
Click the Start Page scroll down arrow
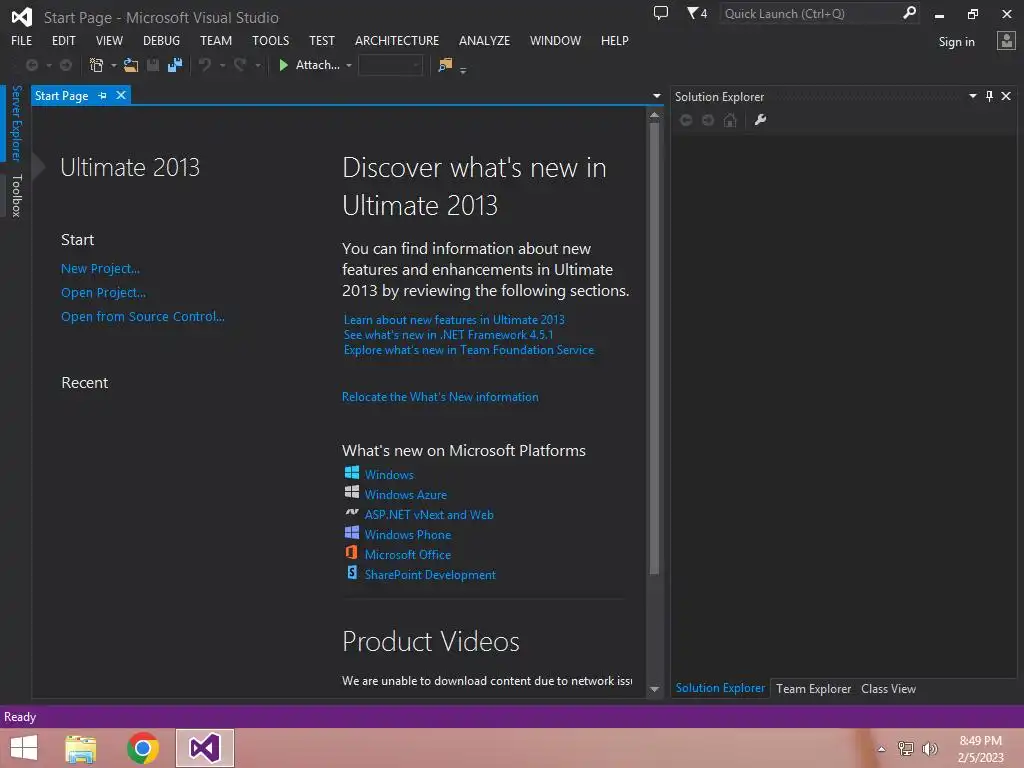pyautogui.click(x=654, y=689)
